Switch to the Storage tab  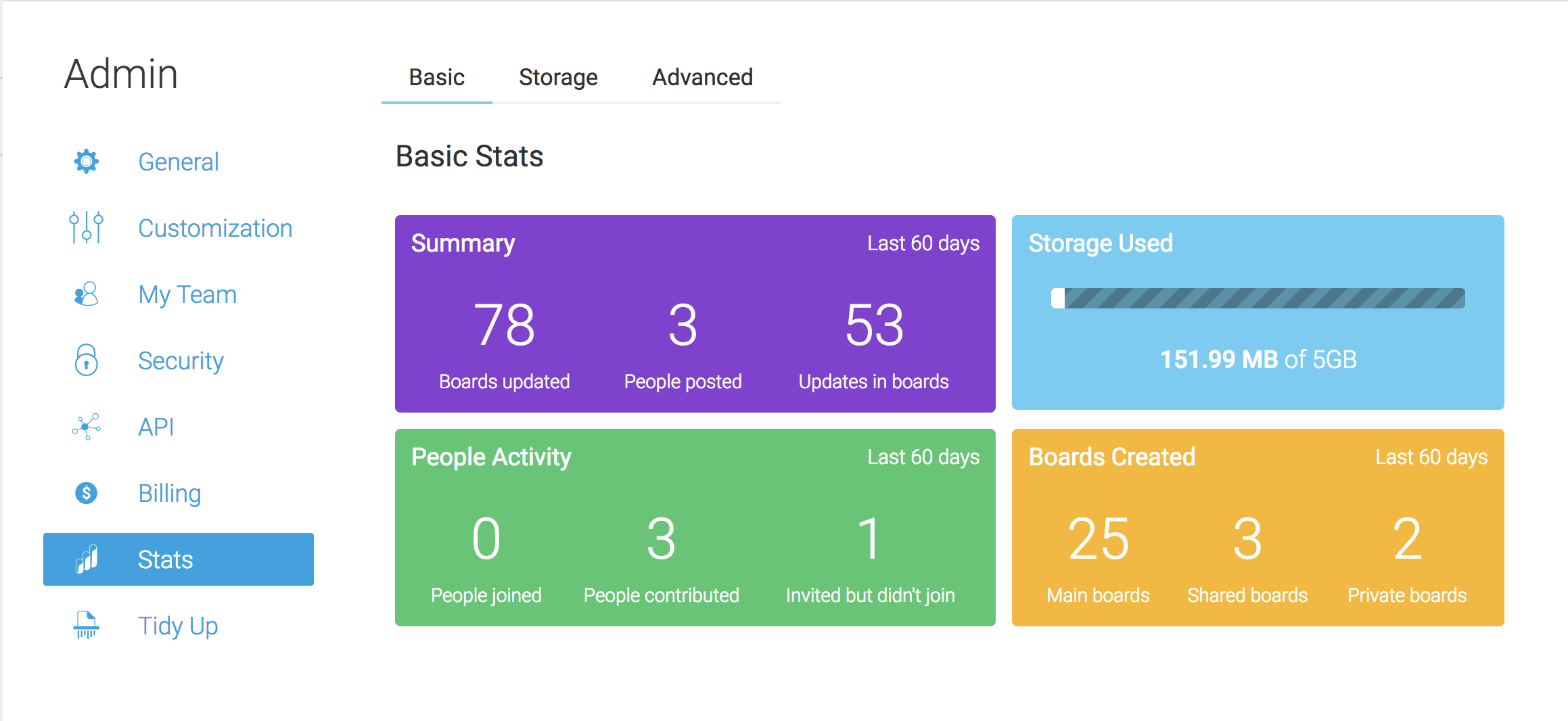tap(558, 78)
